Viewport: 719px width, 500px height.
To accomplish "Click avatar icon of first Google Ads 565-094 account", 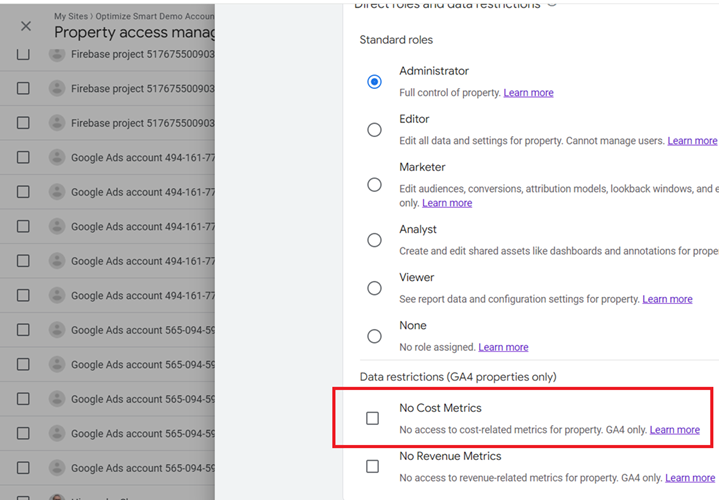I will [x=57, y=330].
